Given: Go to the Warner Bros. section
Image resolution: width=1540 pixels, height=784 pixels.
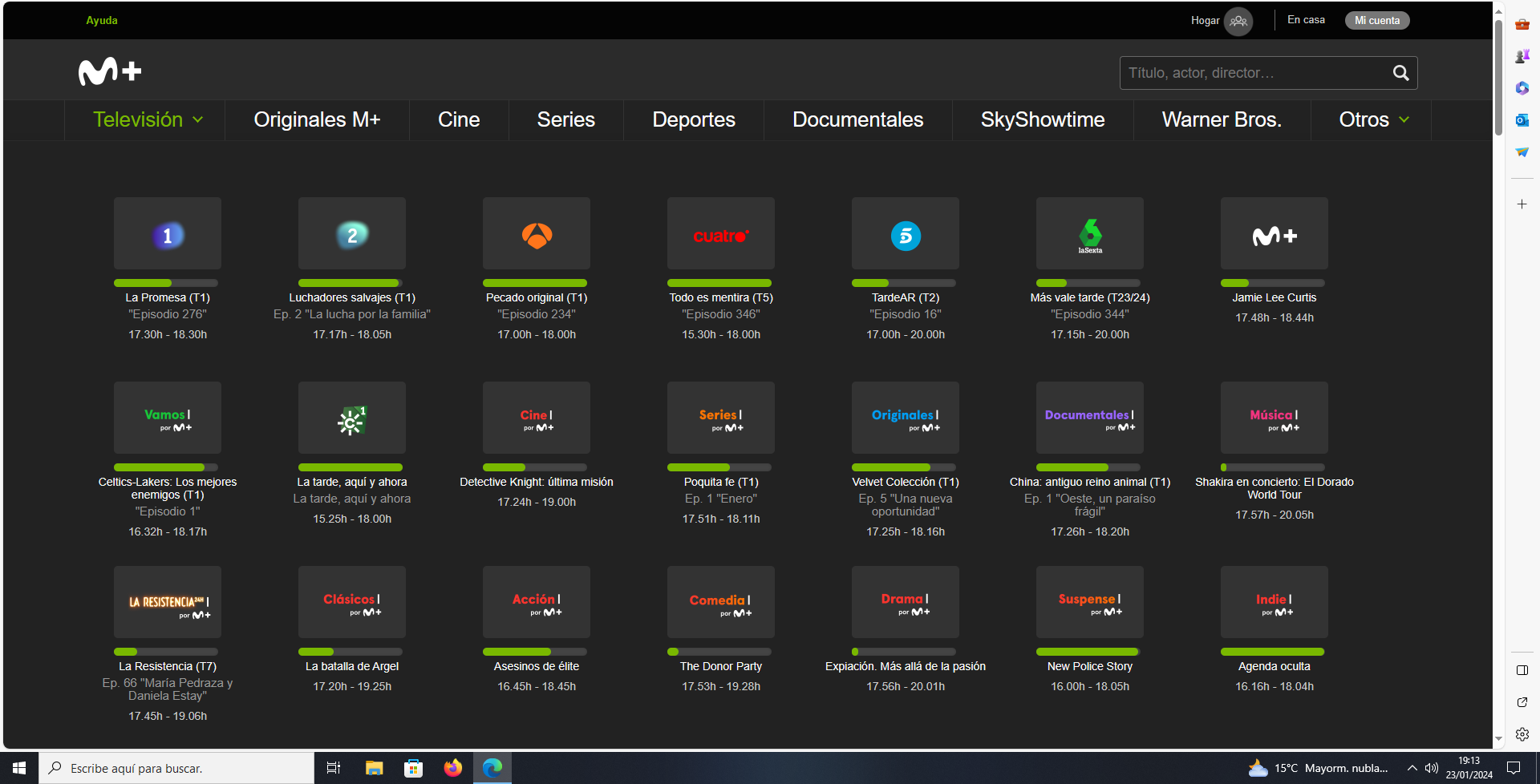Looking at the screenshot, I should 1222,119.
